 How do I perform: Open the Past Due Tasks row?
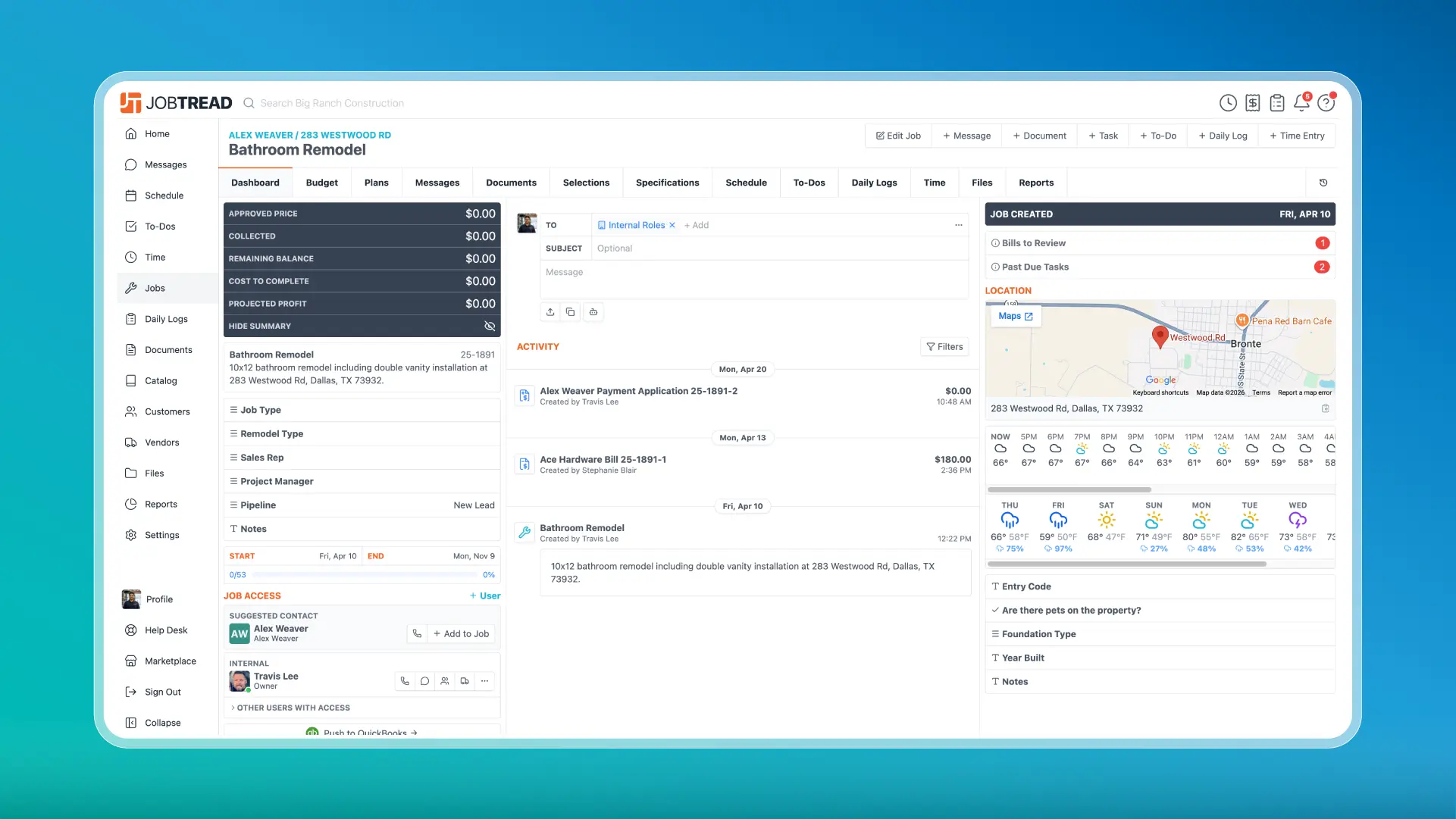click(1160, 267)
